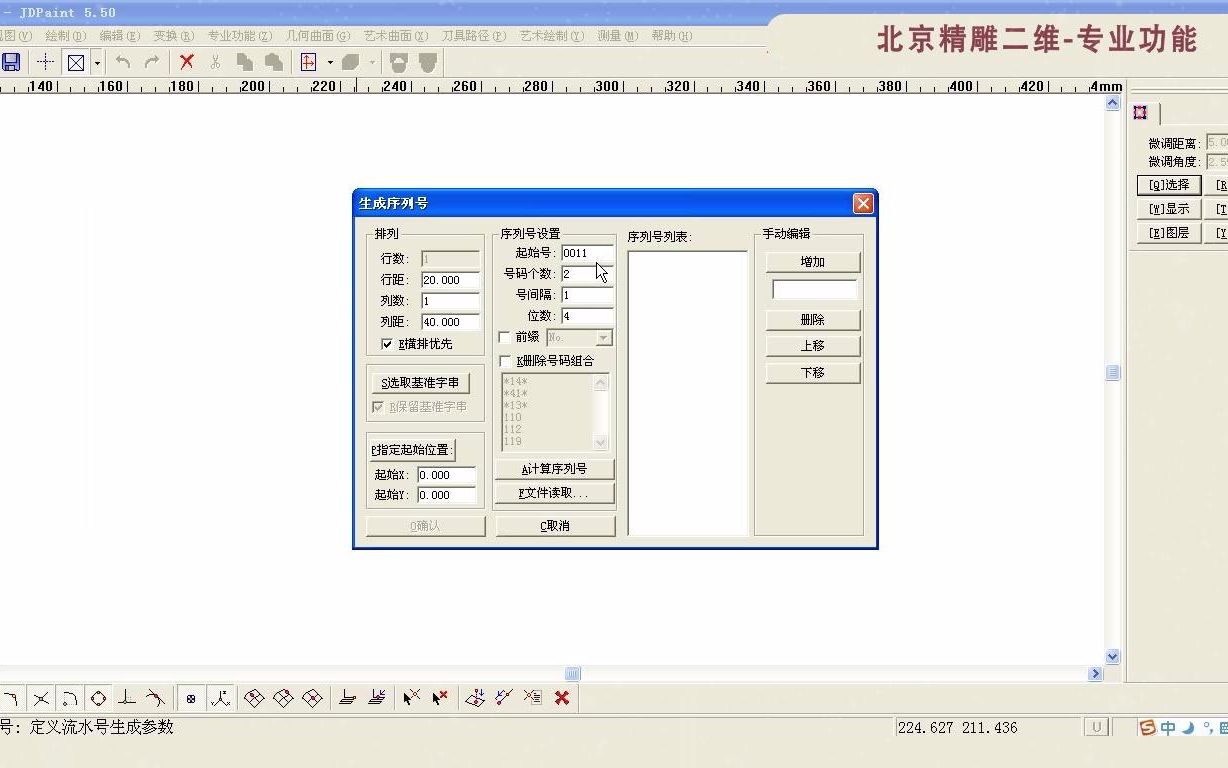Viewport: 1228px width, 768px height.
Task: Enable the 前缀 checkbox
Action: pyautogui.click(x=505, y=337)
